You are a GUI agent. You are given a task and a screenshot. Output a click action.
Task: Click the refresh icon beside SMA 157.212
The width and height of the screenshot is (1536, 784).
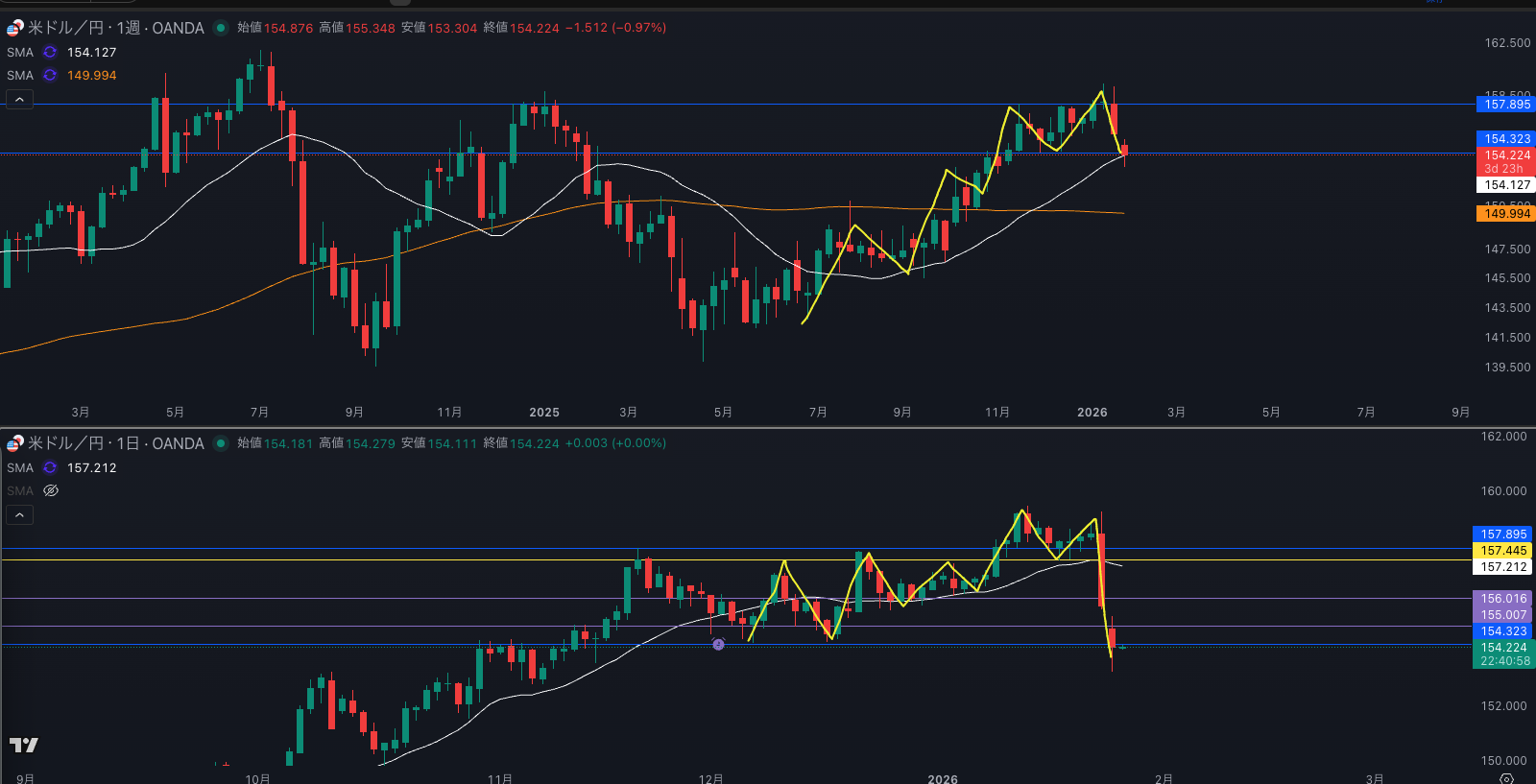tap(50, 468)
